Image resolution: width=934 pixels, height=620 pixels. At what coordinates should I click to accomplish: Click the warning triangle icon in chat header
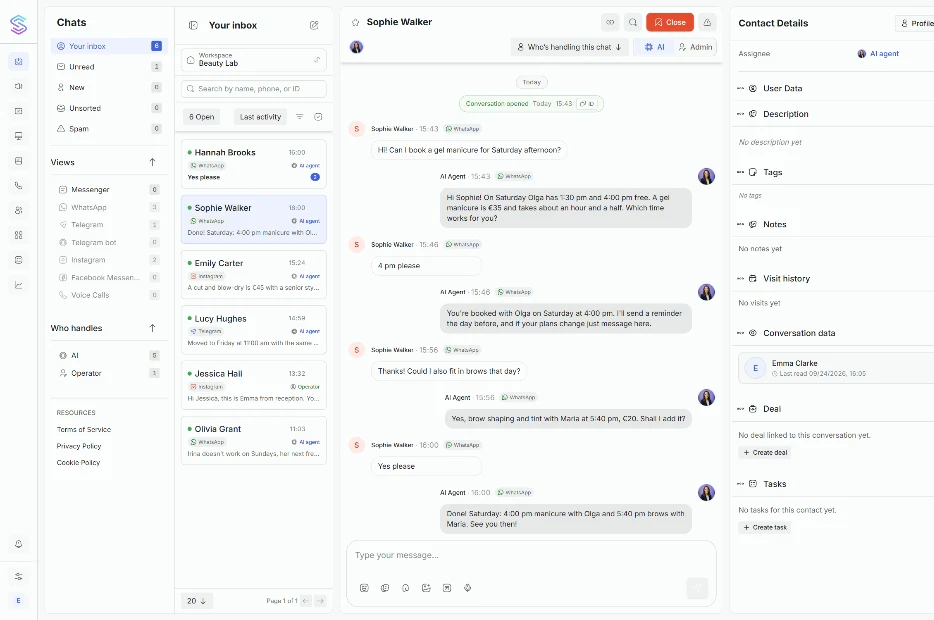point(707,22)
